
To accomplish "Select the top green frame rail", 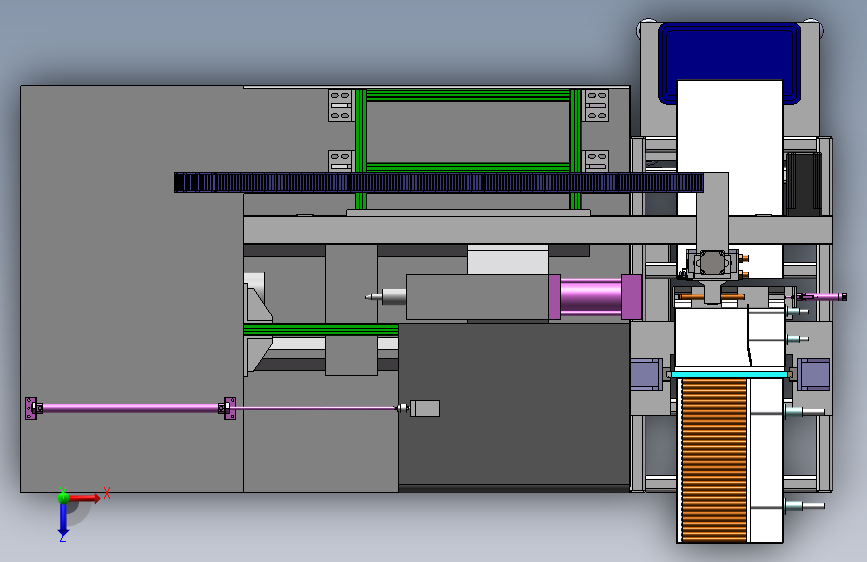I will [468, 95].
